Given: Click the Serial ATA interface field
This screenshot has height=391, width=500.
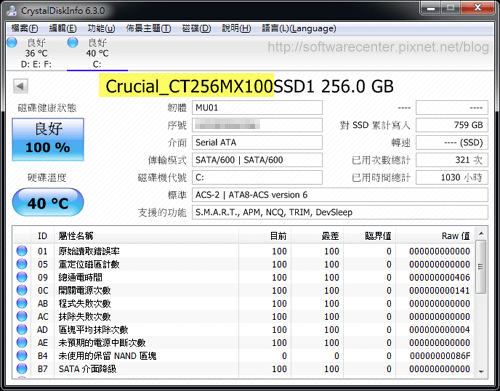Looking at the screenshot, I should click(257, 143).
